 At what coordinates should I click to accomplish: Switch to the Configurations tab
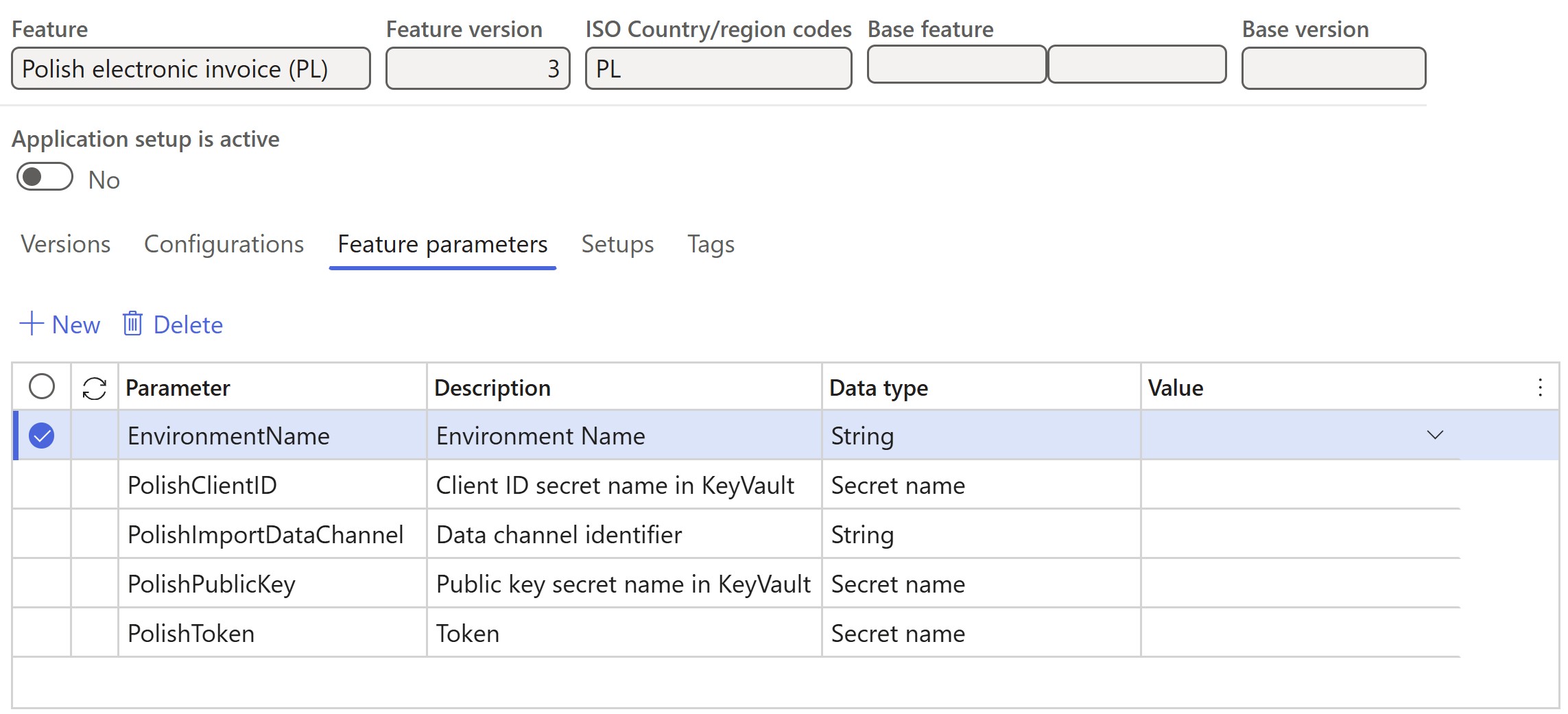[x=224, y=244]
